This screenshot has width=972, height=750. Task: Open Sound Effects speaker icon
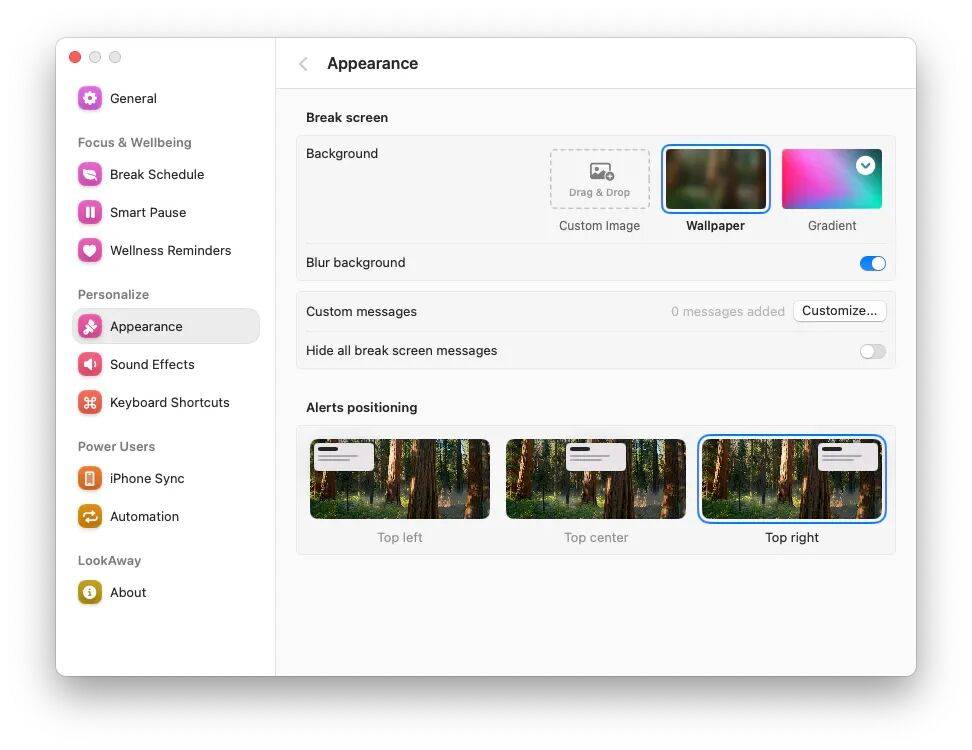pos(90,364)
